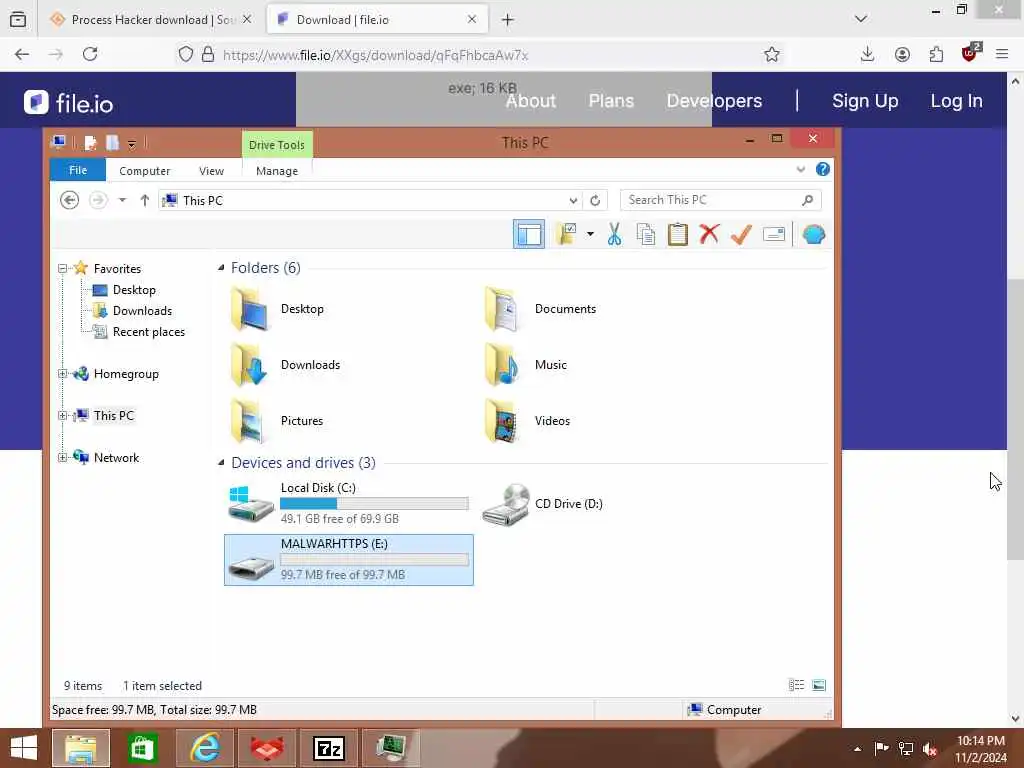Open the Developers link on file.io
The image size is (1024, 768).
[x=714, y=101]
